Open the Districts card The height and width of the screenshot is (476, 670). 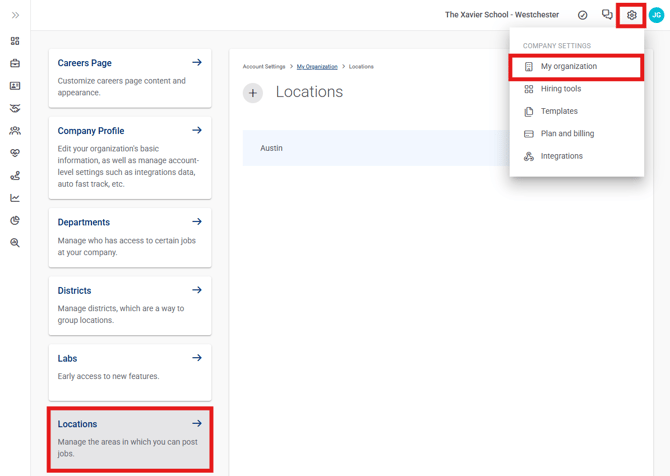point(130,306)
